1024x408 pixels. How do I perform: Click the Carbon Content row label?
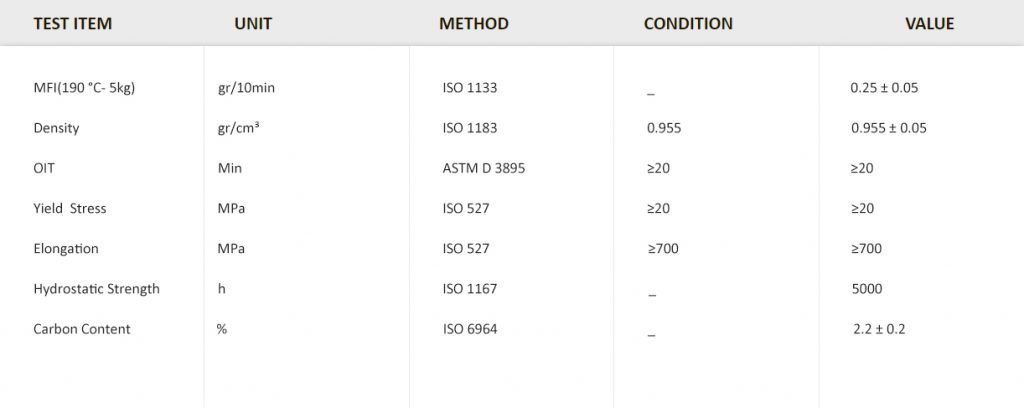click(82, 329)
